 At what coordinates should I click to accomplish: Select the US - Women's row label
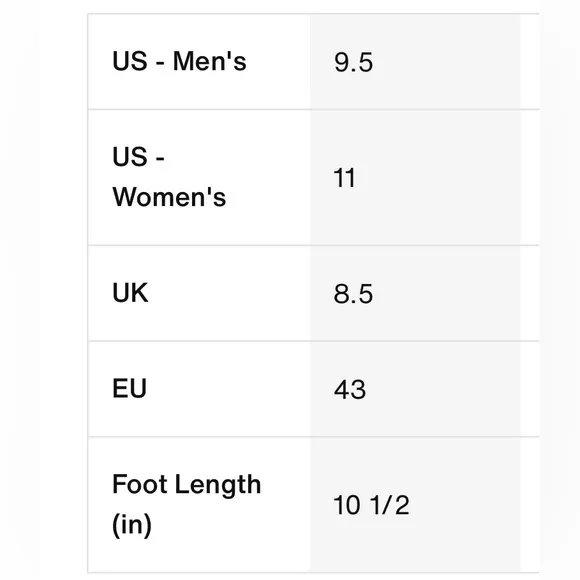pos(169,177)
